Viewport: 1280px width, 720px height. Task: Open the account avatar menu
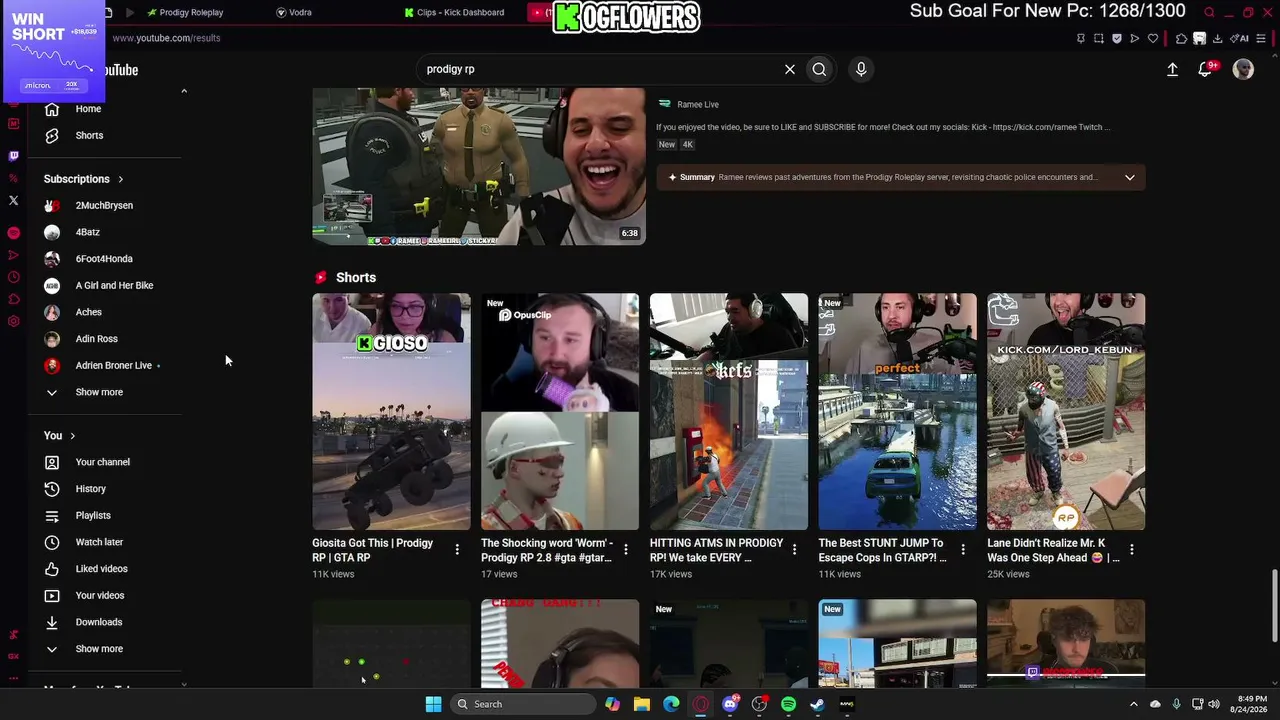point(1243,69)
